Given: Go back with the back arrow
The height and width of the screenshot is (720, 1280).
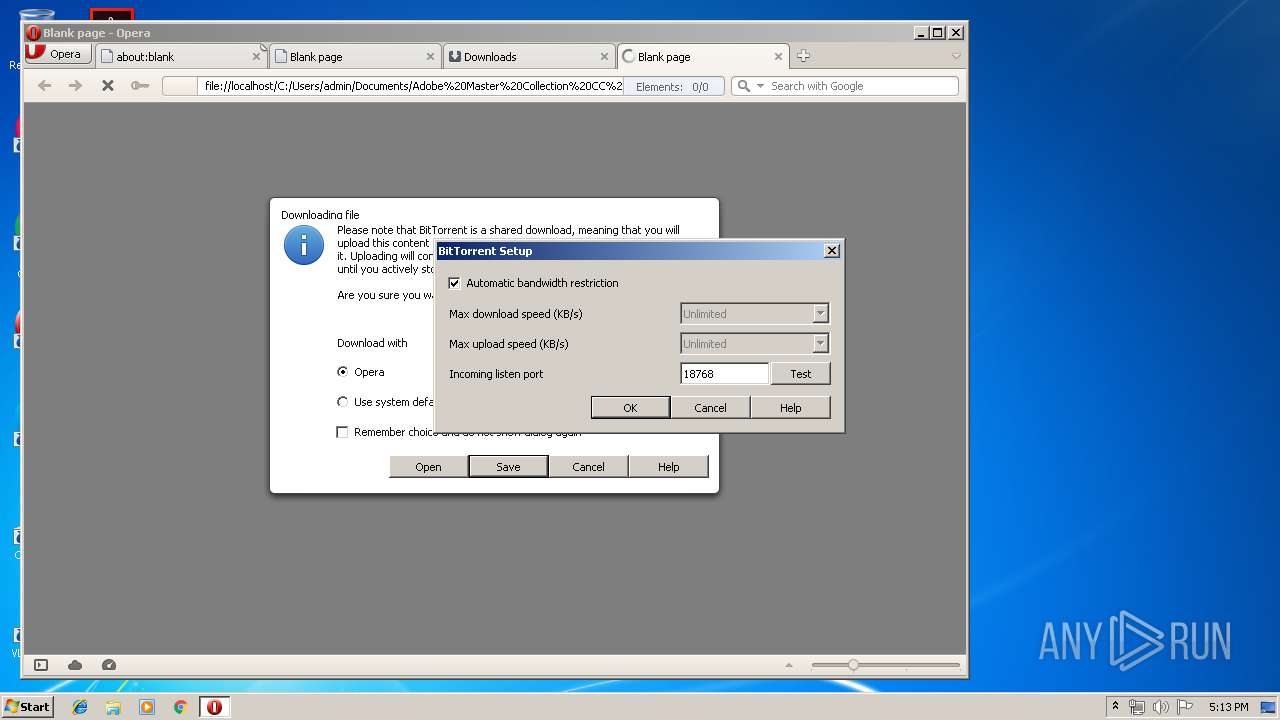Looking at the screenshot, I should pos(44,86).
